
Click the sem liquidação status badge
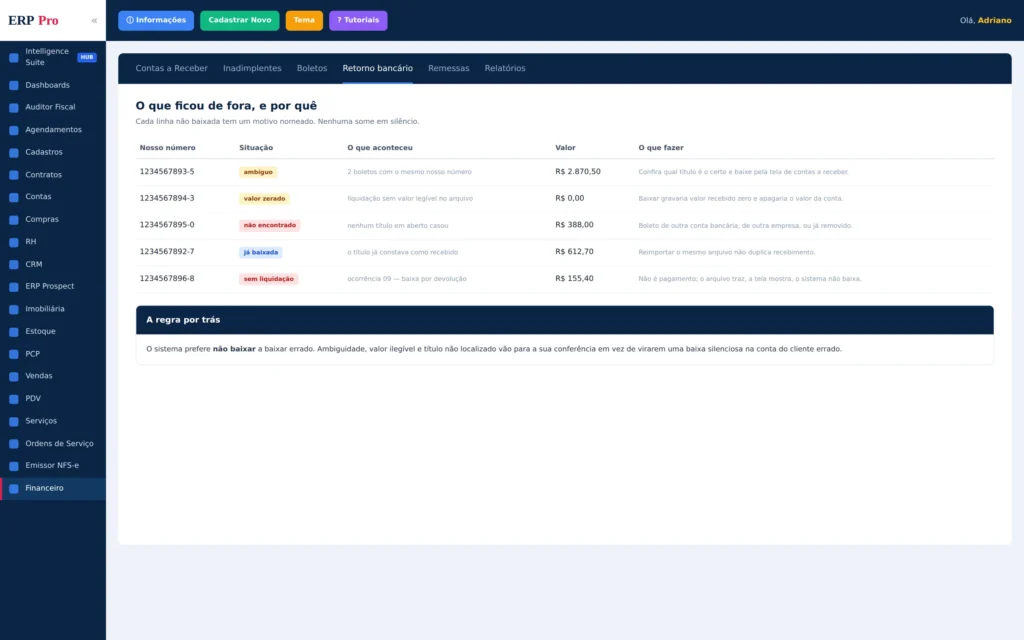[268, 279]
